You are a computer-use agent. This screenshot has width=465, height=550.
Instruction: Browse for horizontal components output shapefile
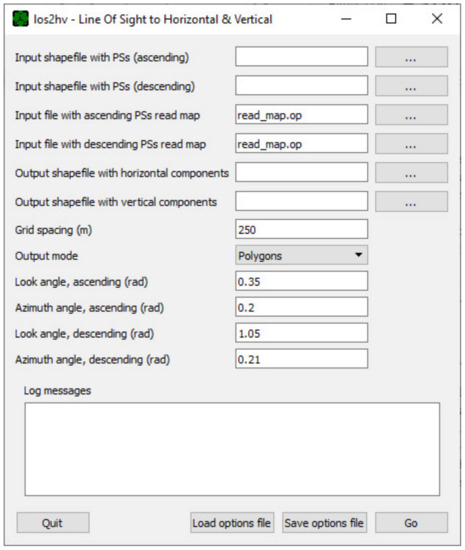[411, 172]
